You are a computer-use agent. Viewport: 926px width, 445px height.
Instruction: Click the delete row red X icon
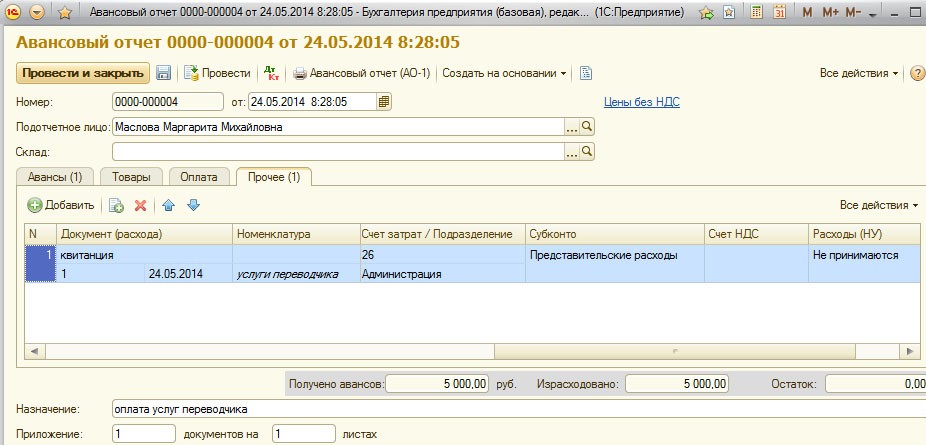(141, 205)
